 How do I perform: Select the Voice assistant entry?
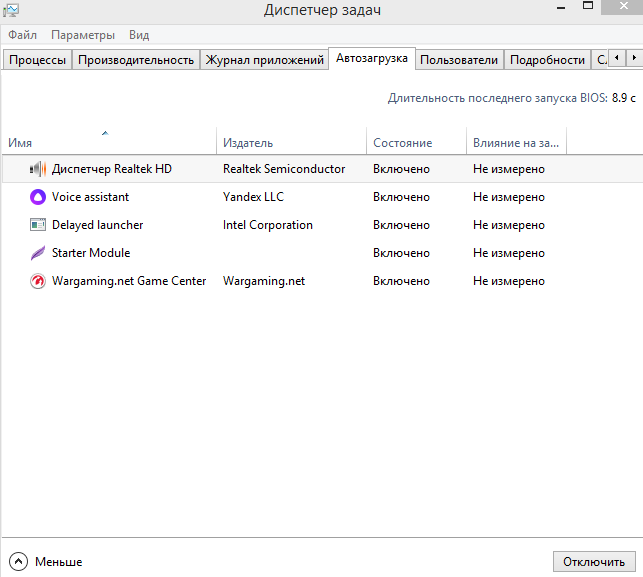coord(90,197)
